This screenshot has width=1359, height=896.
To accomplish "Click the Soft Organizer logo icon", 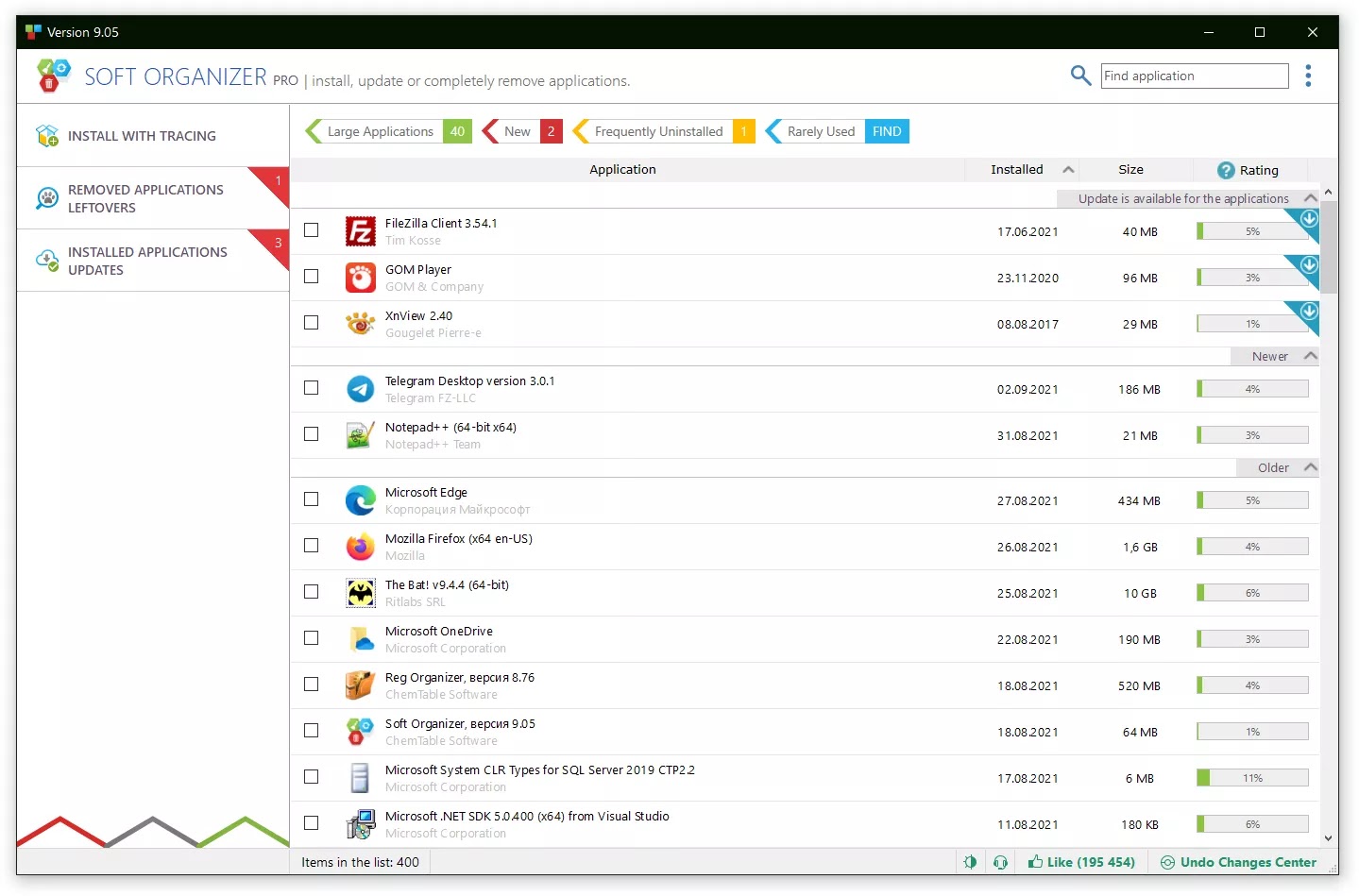I will [x=53, y=76].
